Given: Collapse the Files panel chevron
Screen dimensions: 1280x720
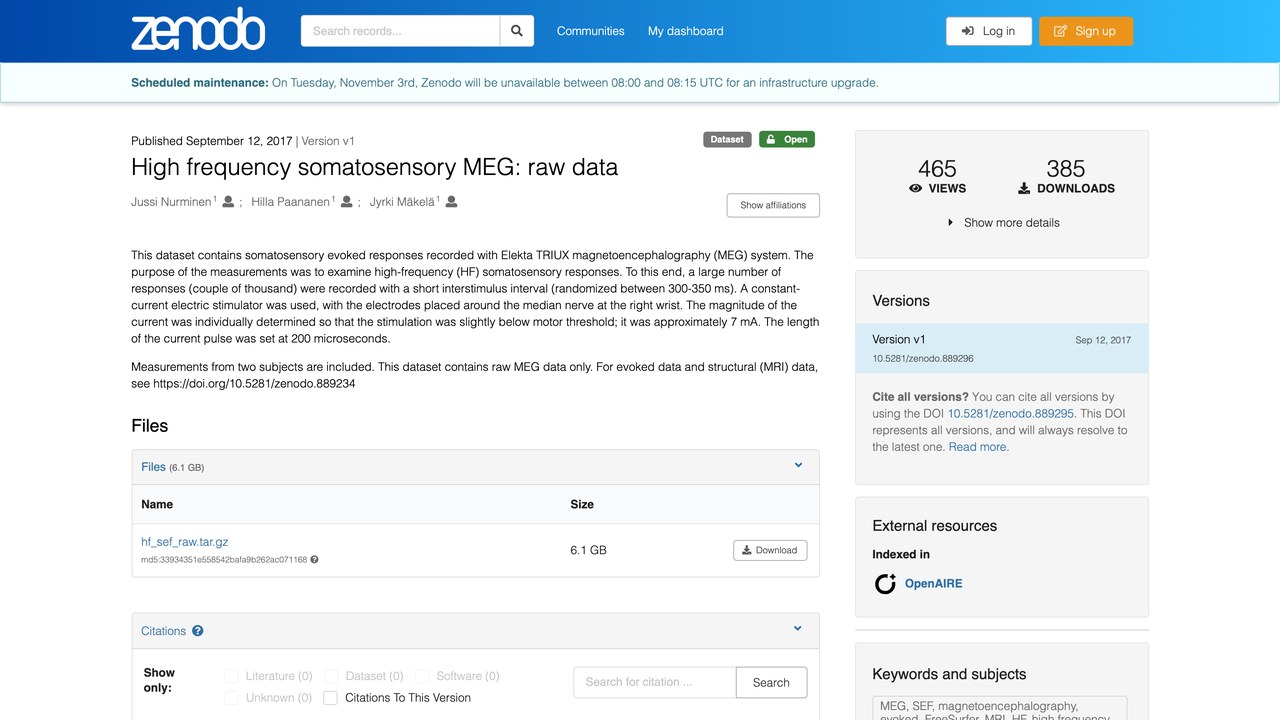Looking at the screenshot, I should (798, 465).
